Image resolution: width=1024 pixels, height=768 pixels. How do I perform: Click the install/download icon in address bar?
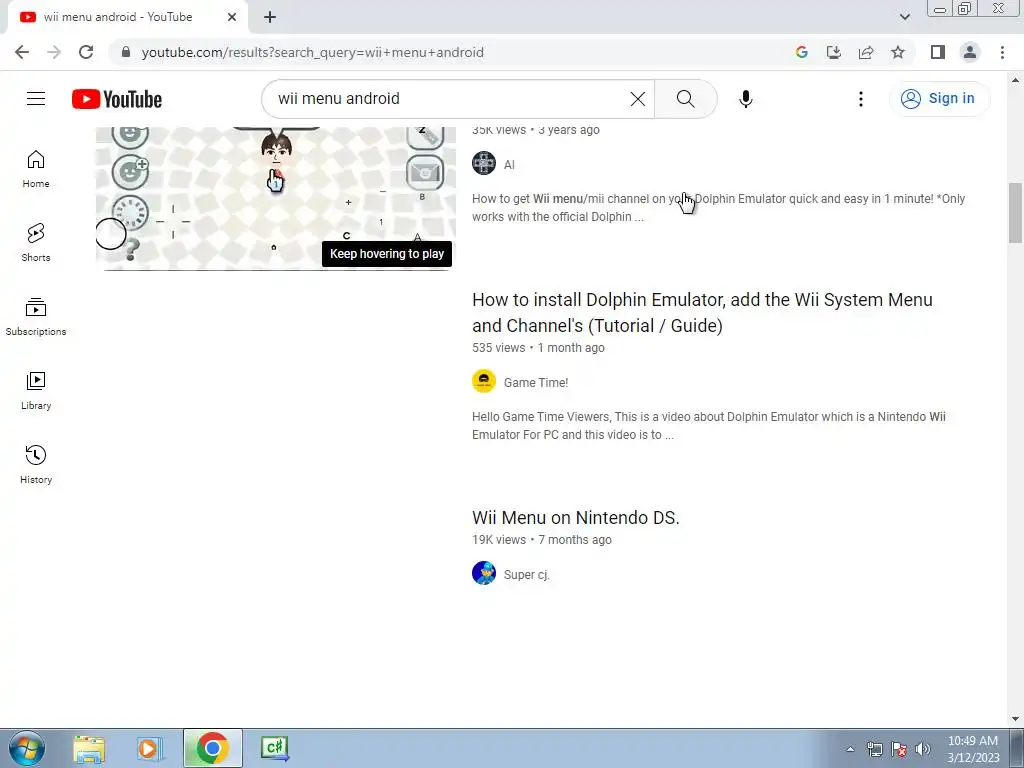(833, 52)
